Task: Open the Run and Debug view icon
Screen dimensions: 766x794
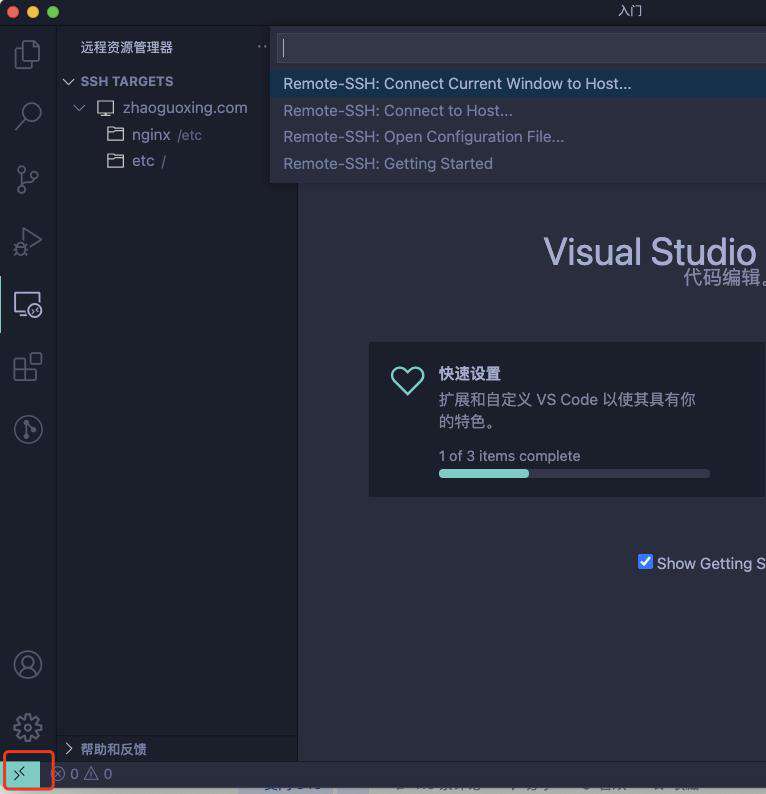Action: coord(27,242)
